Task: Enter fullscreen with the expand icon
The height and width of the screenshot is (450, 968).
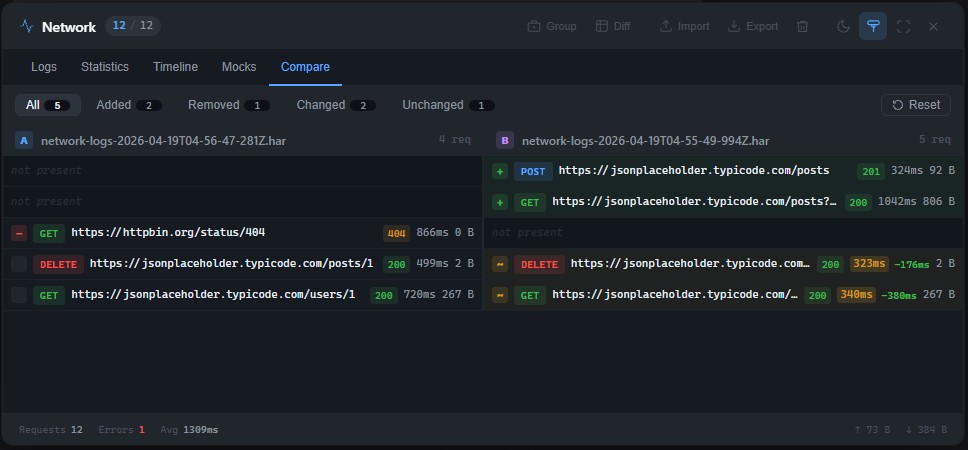Action: tap(903, 27)
